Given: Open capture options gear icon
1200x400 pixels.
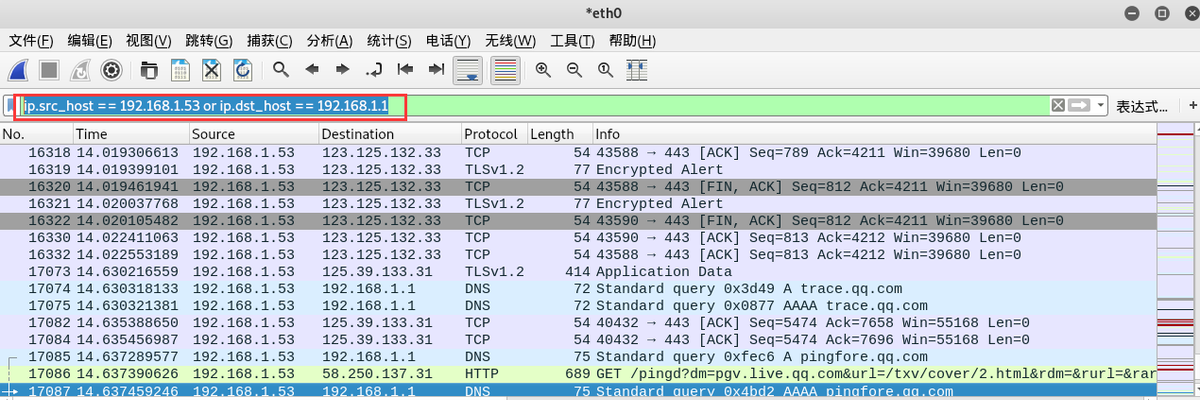Looking at the screenshot, I should pos(111,70).
